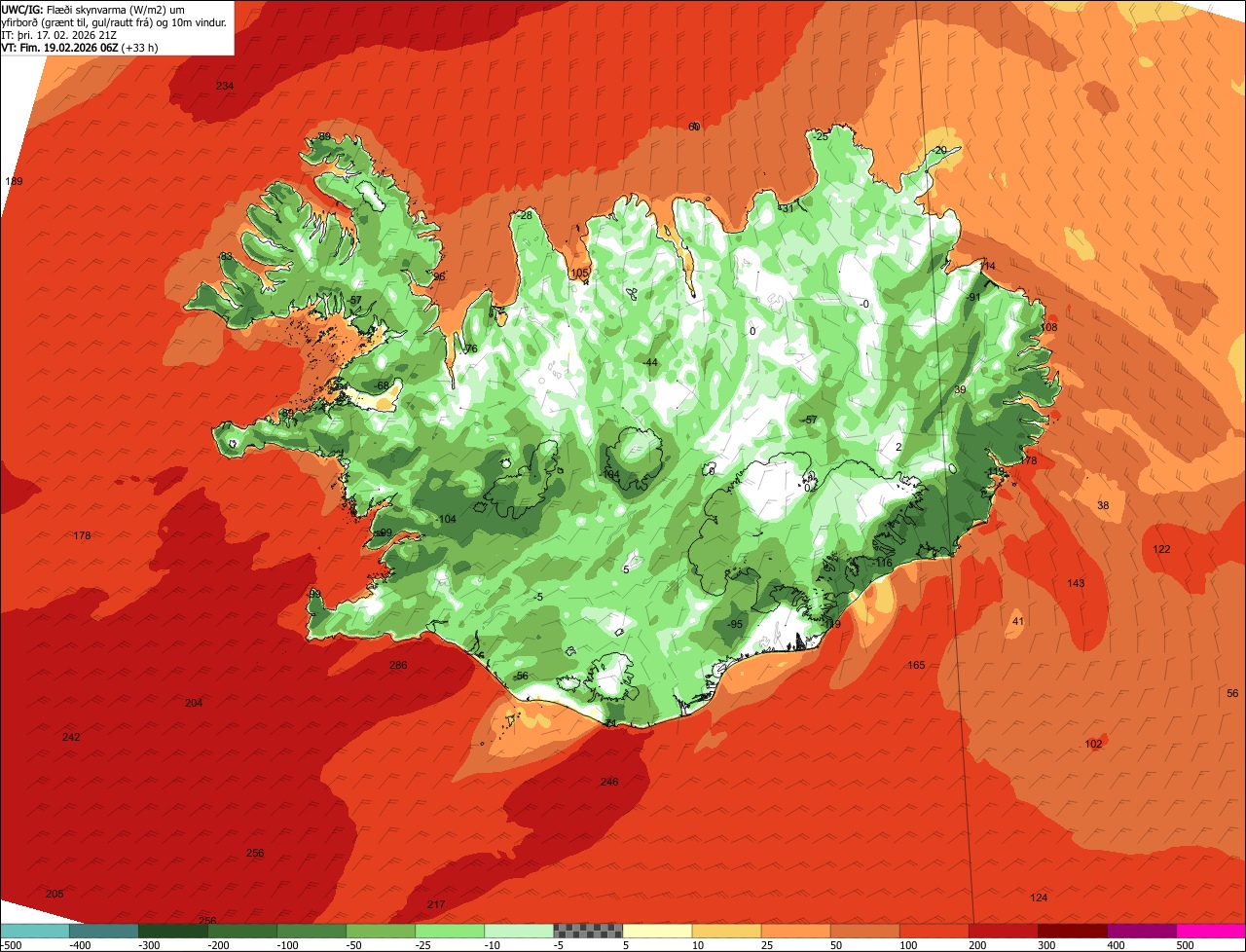Viewport: 1246px width, 952px height.
Task: Click the magenta legend swatch above 500
Action: [x=1211, y=931]
